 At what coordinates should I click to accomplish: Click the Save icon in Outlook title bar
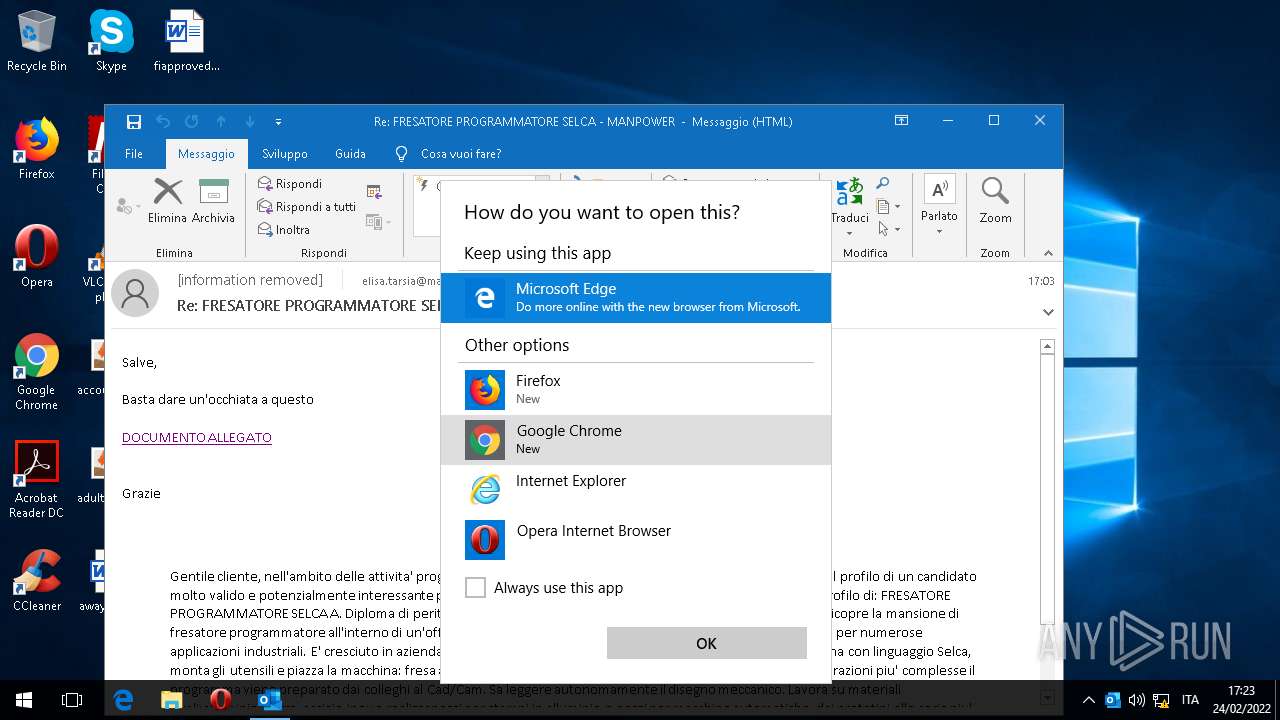133,121
